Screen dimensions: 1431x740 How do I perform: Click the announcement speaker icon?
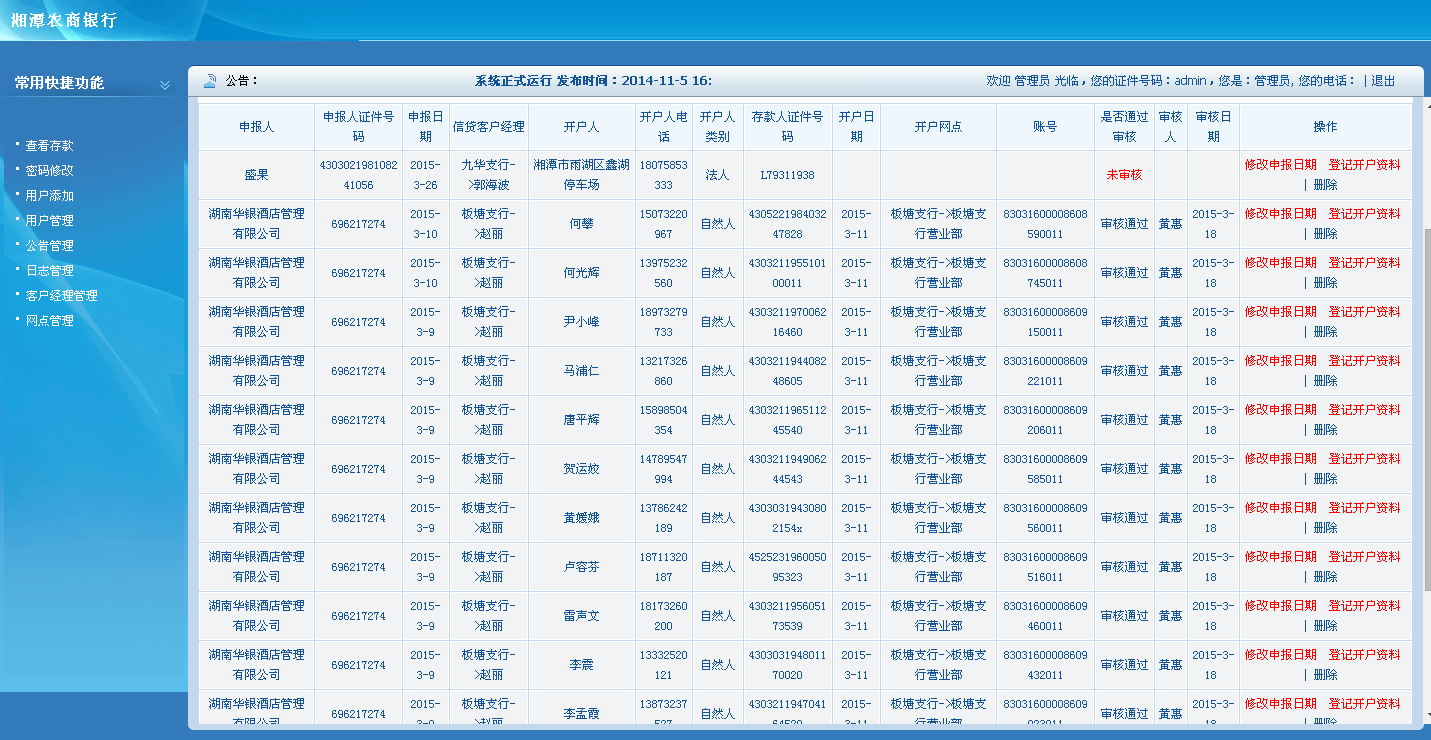point(210,81)
